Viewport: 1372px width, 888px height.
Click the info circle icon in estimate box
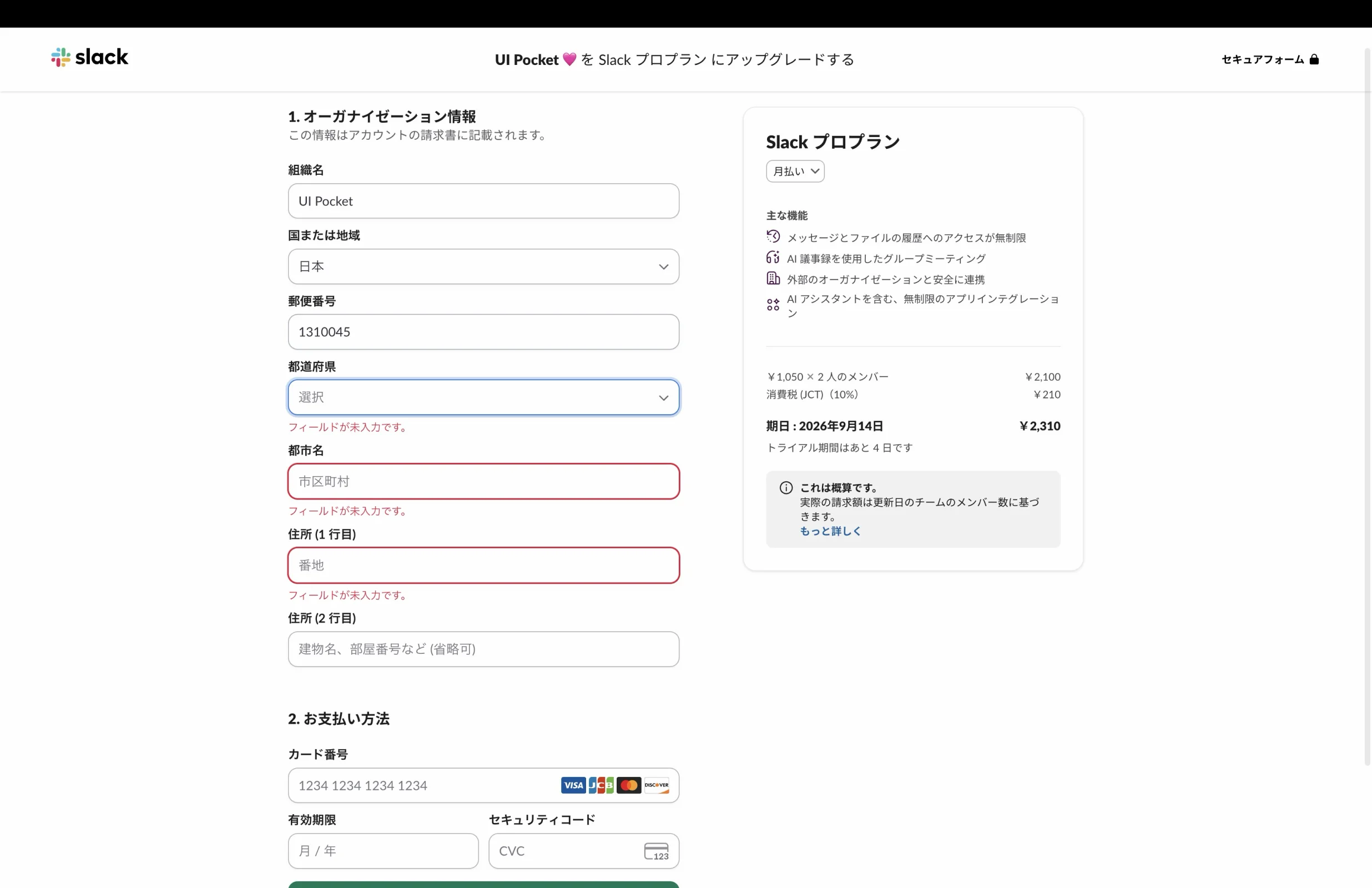[786, 488]
